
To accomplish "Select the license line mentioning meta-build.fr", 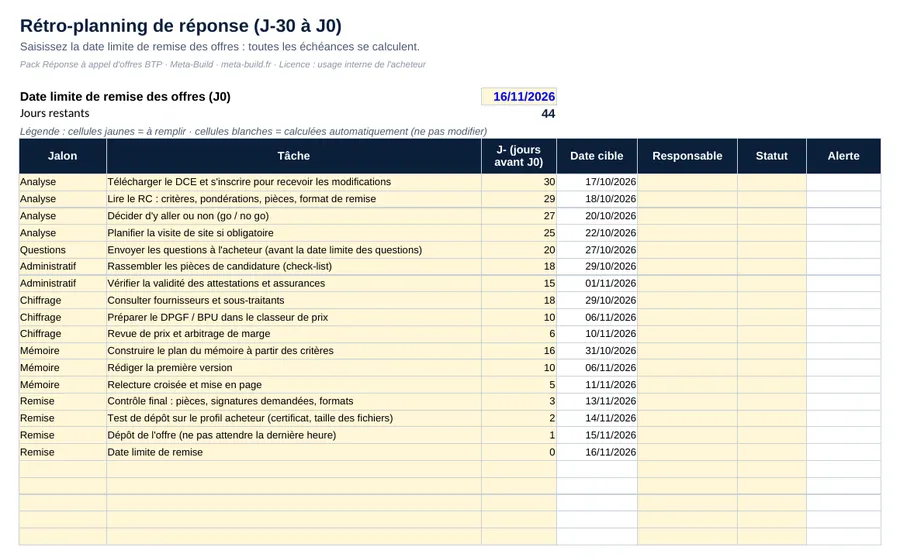I will point(223,64).
